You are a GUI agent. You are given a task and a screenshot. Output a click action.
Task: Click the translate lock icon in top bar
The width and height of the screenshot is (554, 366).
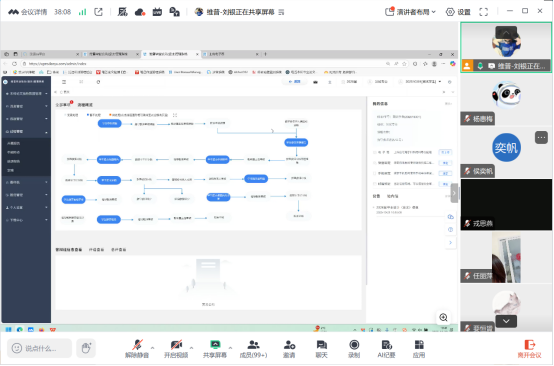point(174,12)
